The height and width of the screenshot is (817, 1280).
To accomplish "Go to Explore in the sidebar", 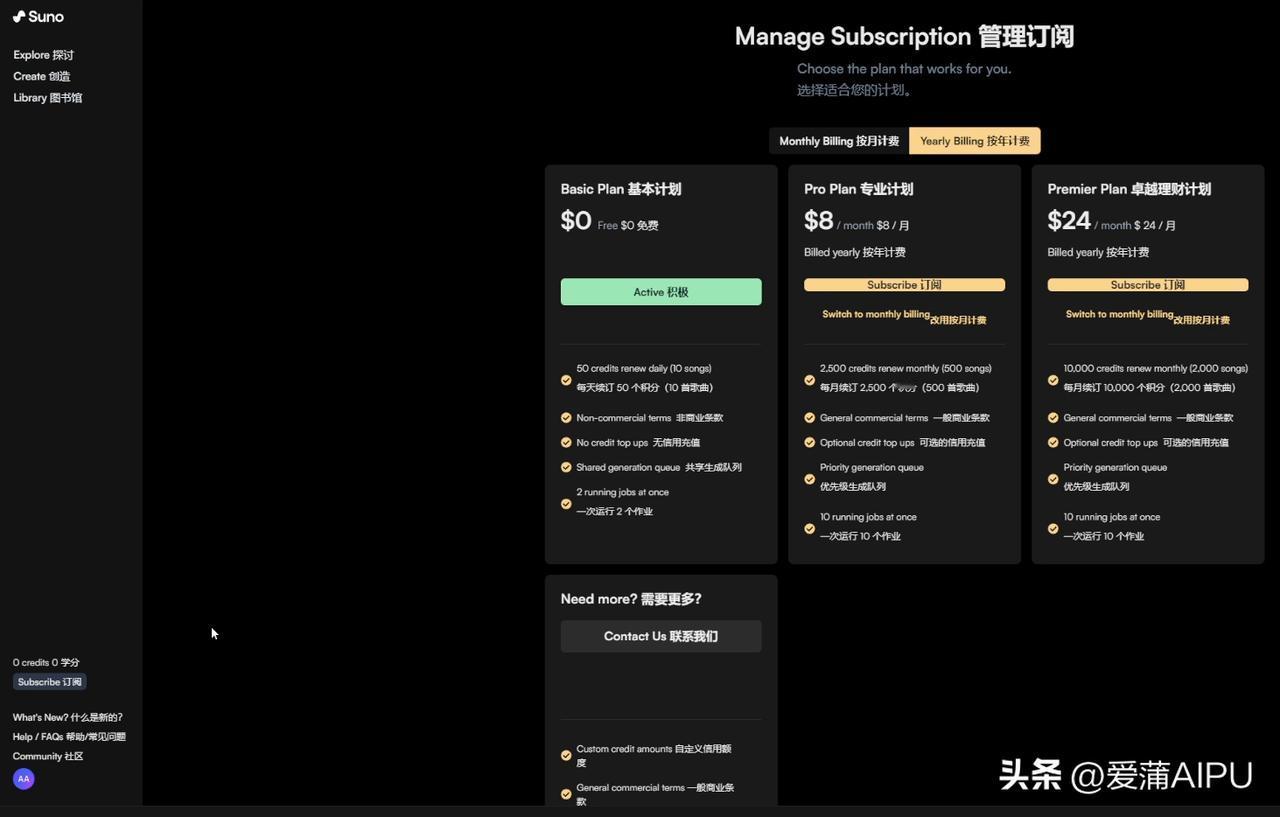I will [x=43, y=55].
